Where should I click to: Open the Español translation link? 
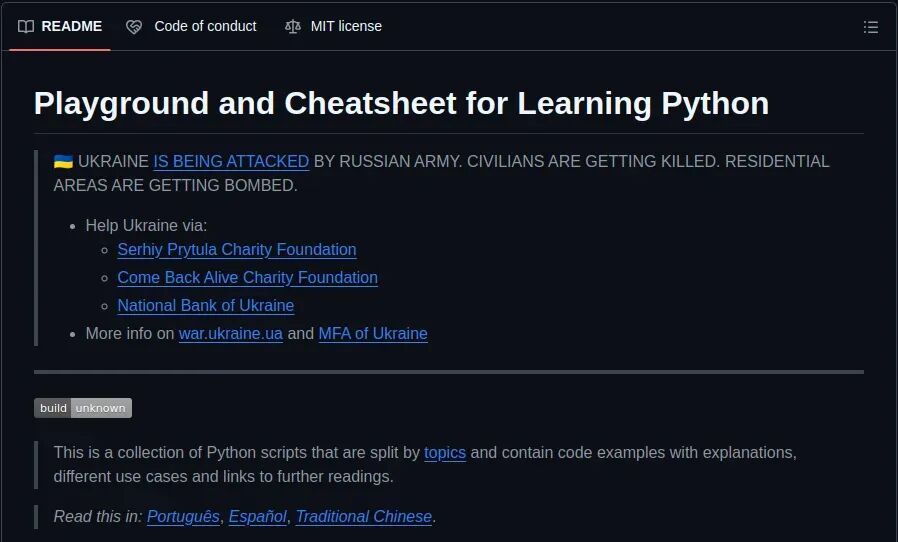point(258,517)
